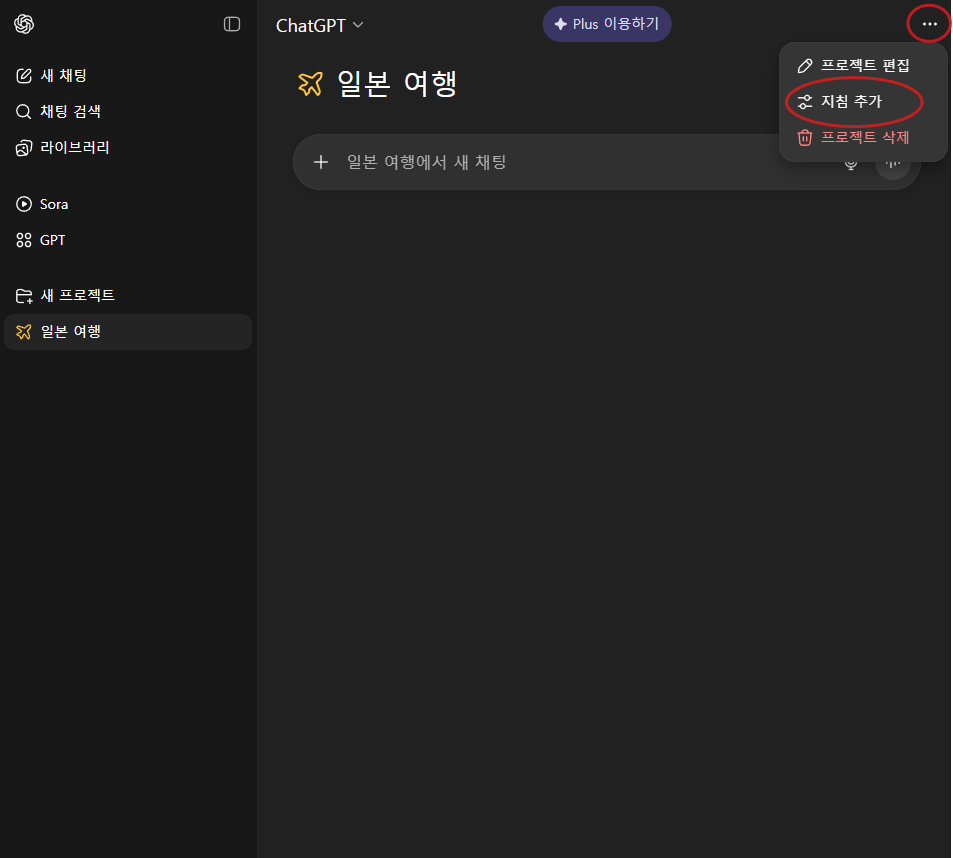Open the GPT explore page
The width and height of the screenshot is (953, 858).
(52, 240)
